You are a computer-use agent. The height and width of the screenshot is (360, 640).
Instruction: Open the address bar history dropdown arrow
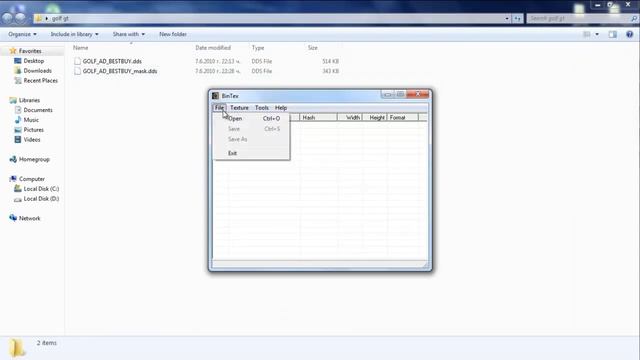pyautogui.click(x=507, y=18)
